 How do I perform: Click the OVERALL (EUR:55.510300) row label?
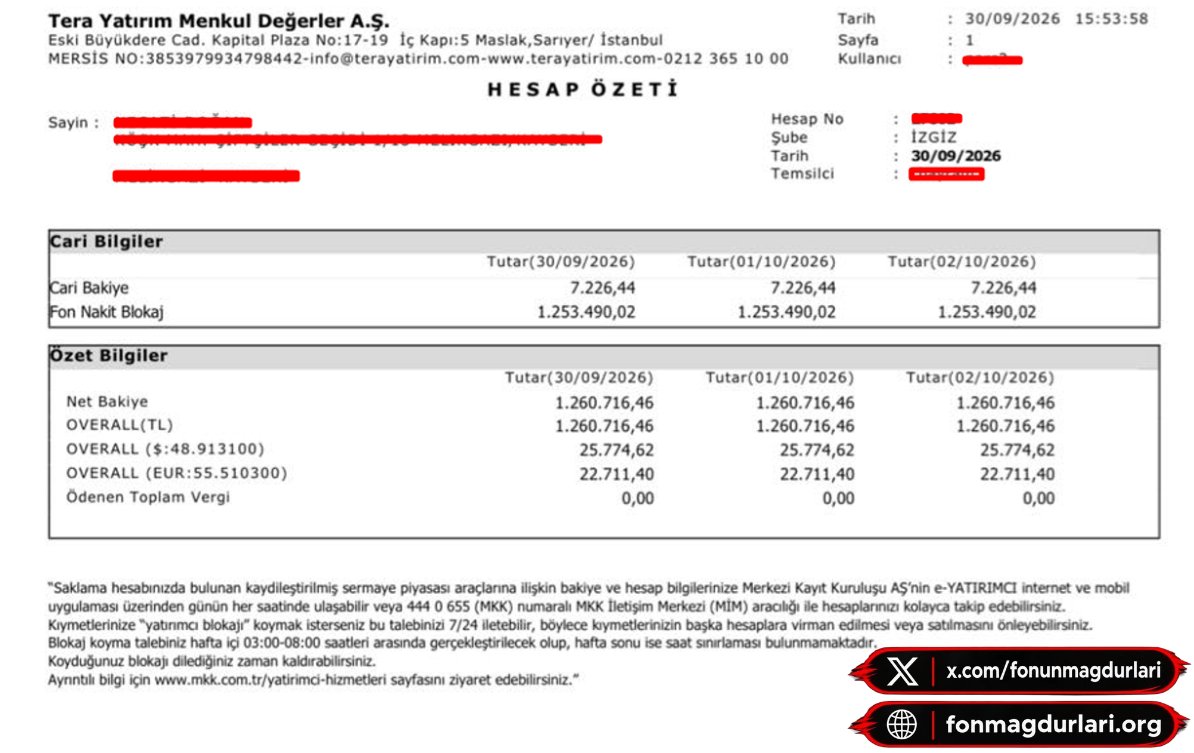click(x=177, y=473)
